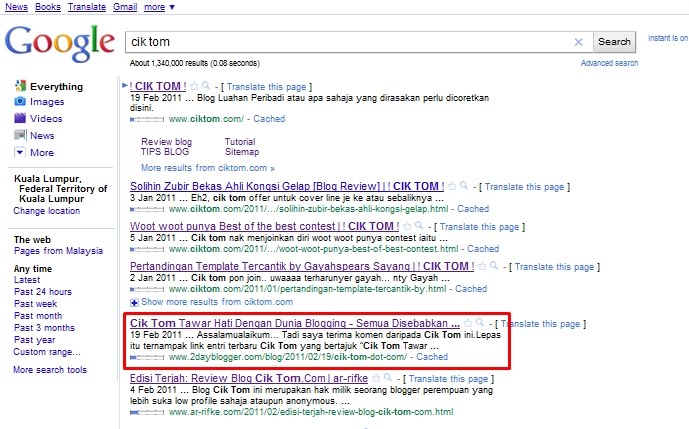The image size is (689, 429).
Task: Open Pertandingan Template Tercantik by Gayahspears result
Action: [x=302, y=266]
